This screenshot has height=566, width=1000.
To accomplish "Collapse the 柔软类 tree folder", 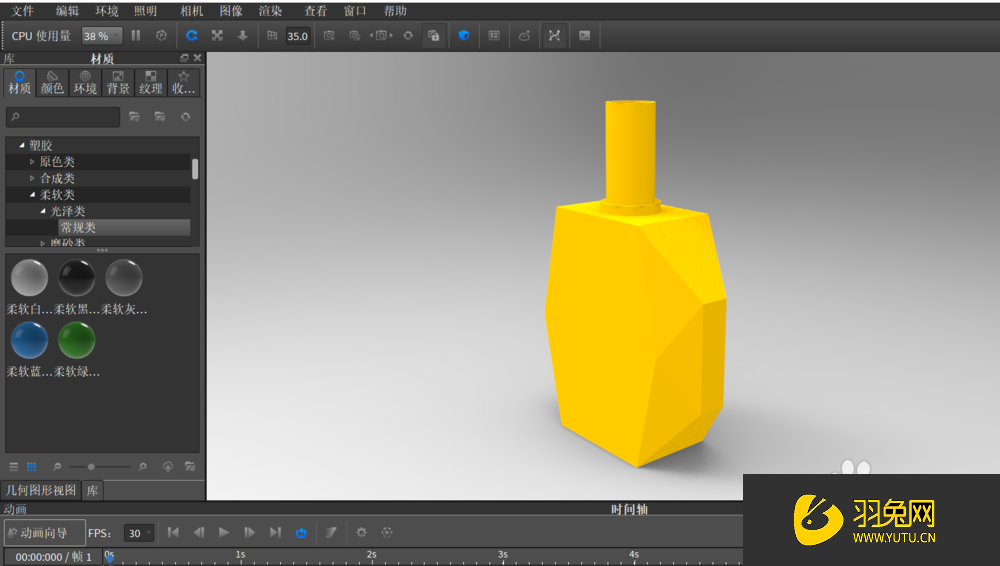I will pos(32,195).
